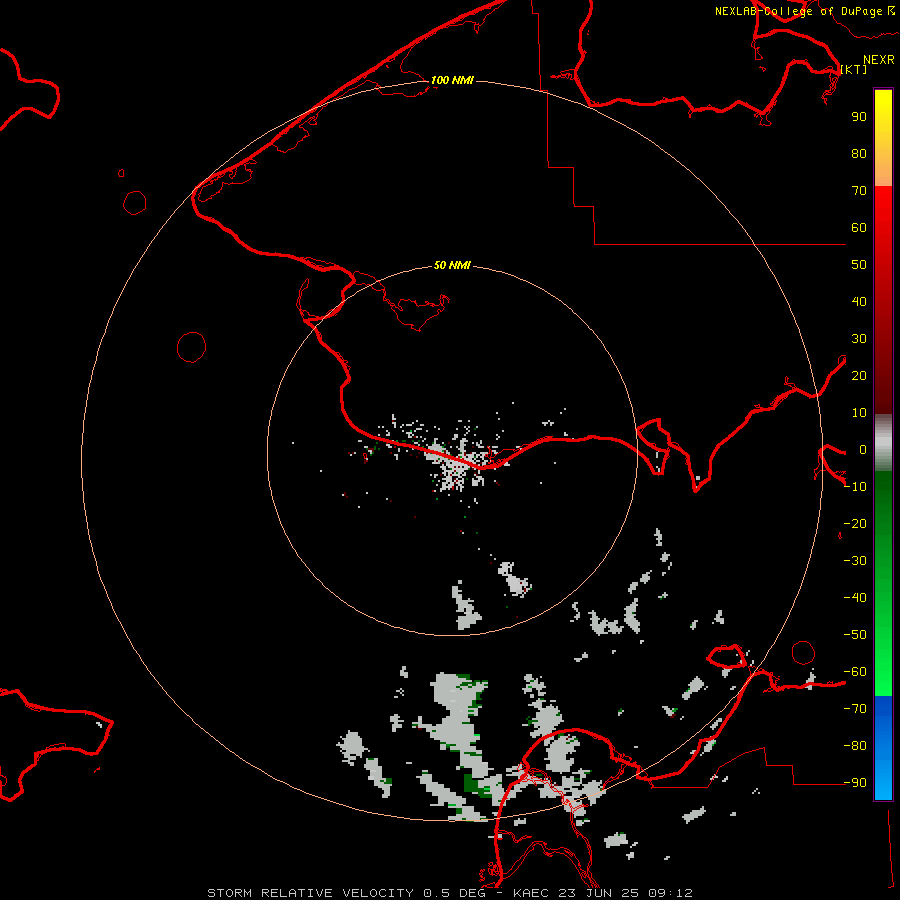Select the 10 value on velocity scale

[x=859, y=413]
